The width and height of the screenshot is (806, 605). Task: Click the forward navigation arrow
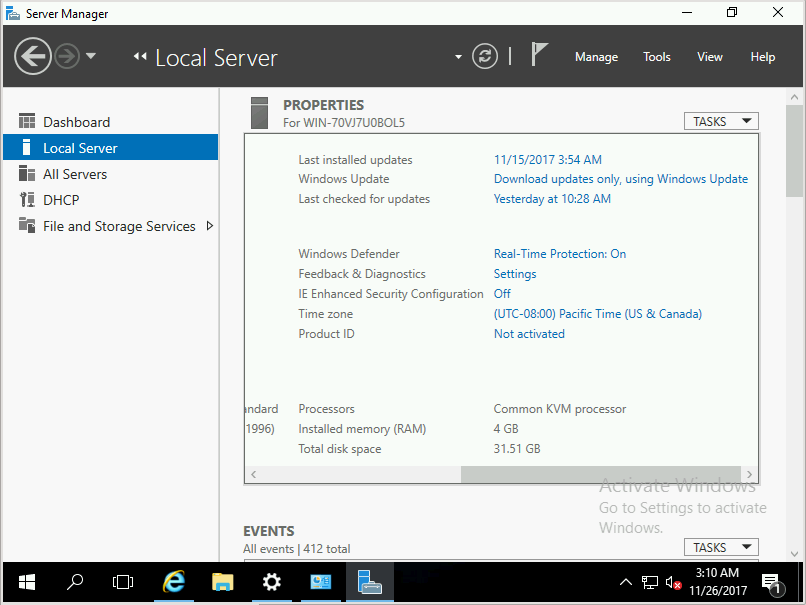(x=67, y=56)
